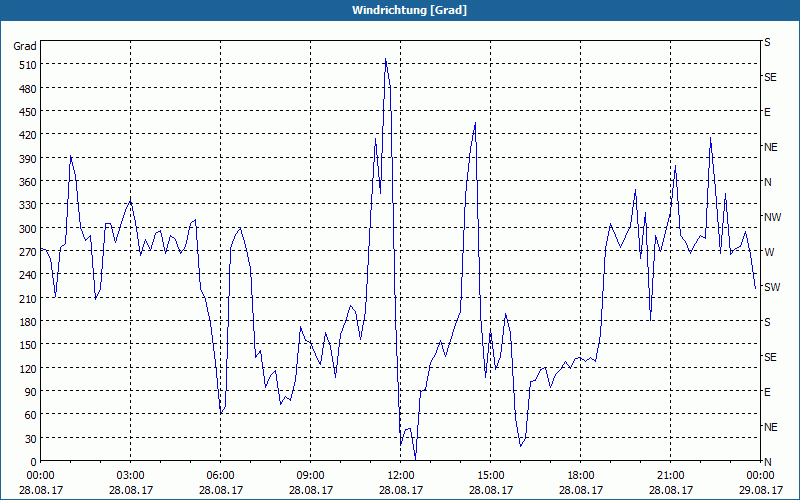Select the '28.08.17' date under 21:00
The image size is (800, 500).
(x=670, y=490)
